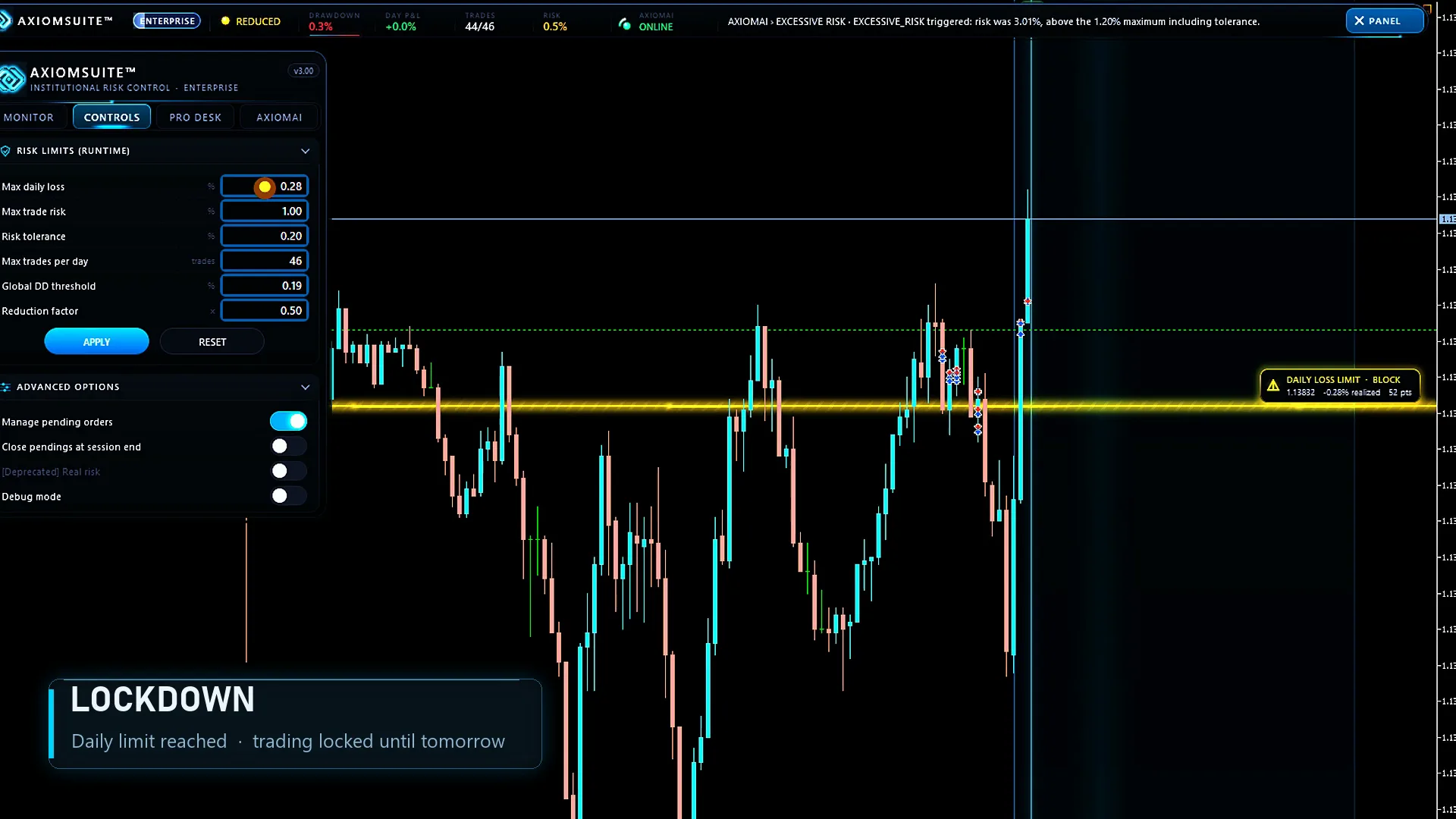Click the Max trades per day field
Image resolution: width=1456 pixels, height=819 pixels.
(x=265, y=261)
